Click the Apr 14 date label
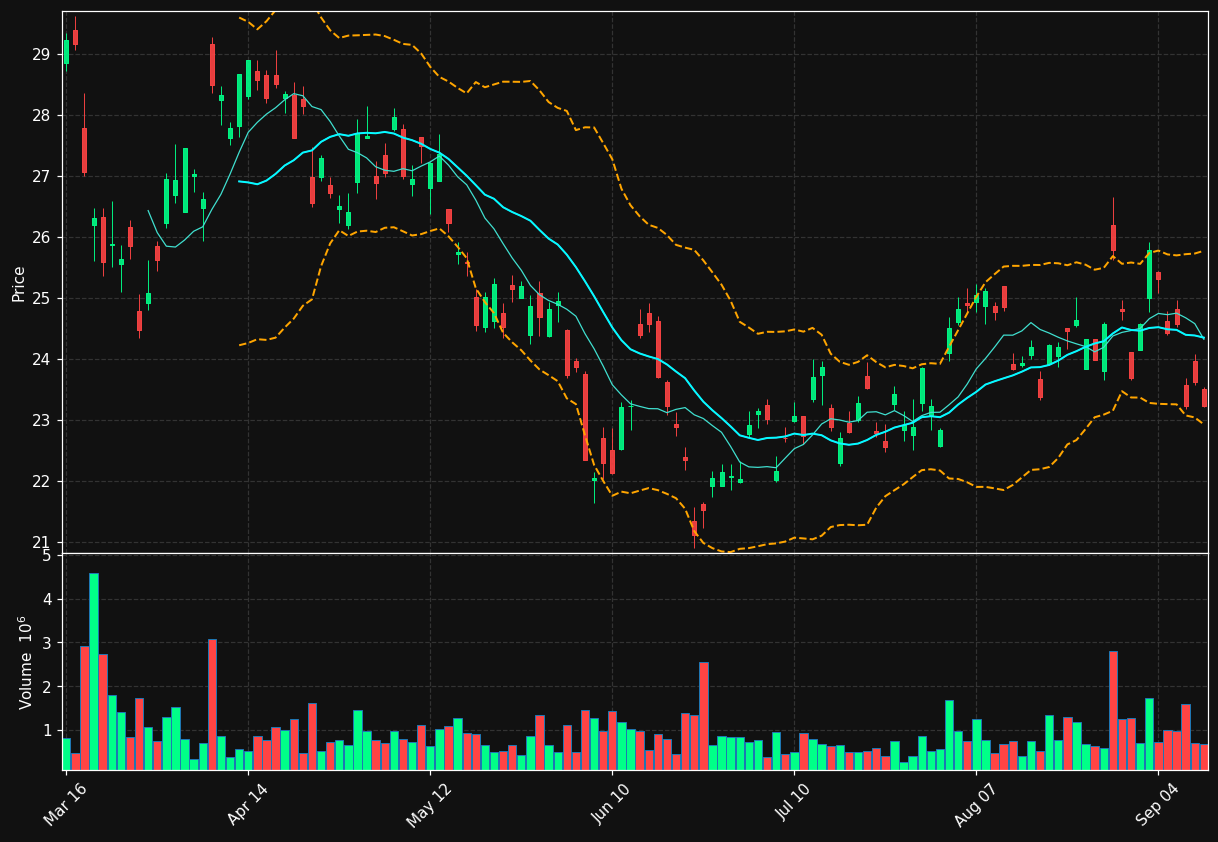1218x842 pixels. (246, 805)
